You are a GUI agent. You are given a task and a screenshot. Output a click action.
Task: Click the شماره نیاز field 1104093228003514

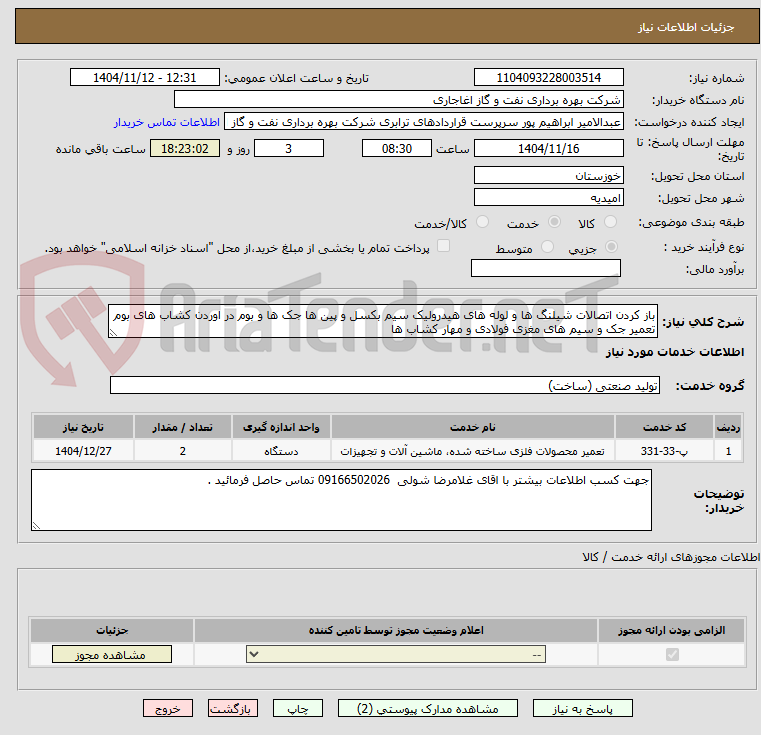pos(549,78)
